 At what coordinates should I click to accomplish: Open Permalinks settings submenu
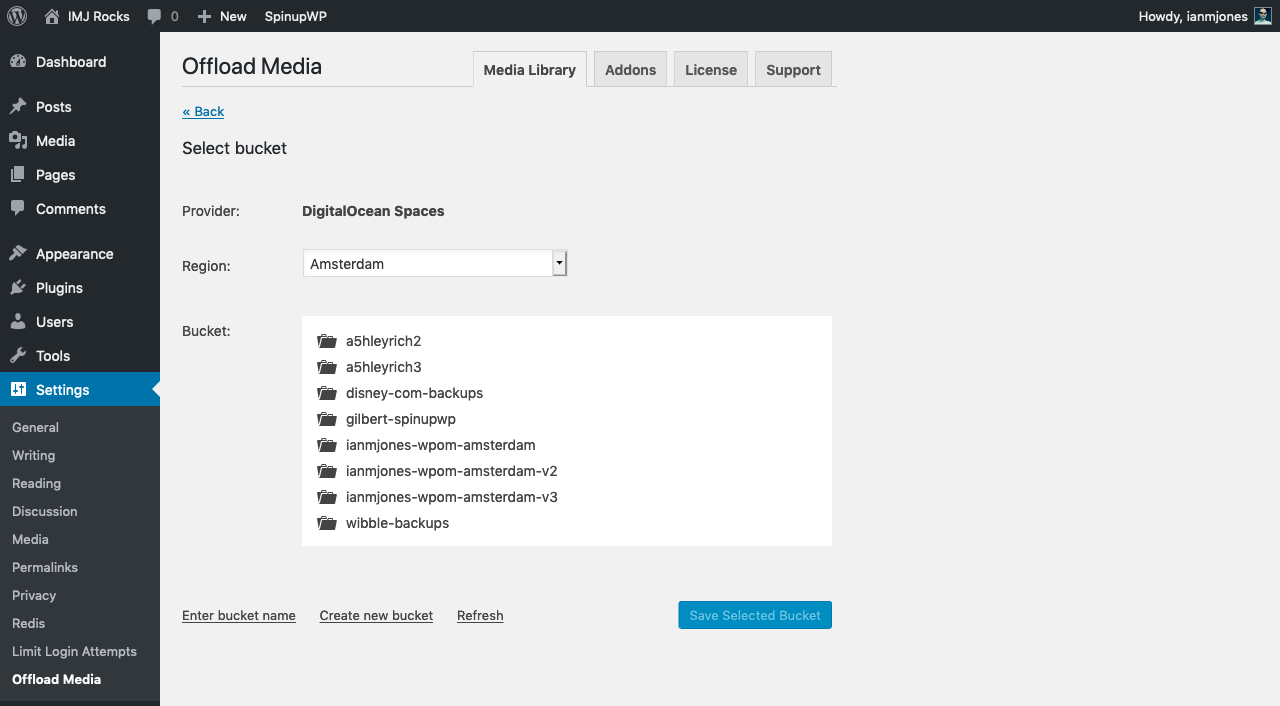[45, 567]
